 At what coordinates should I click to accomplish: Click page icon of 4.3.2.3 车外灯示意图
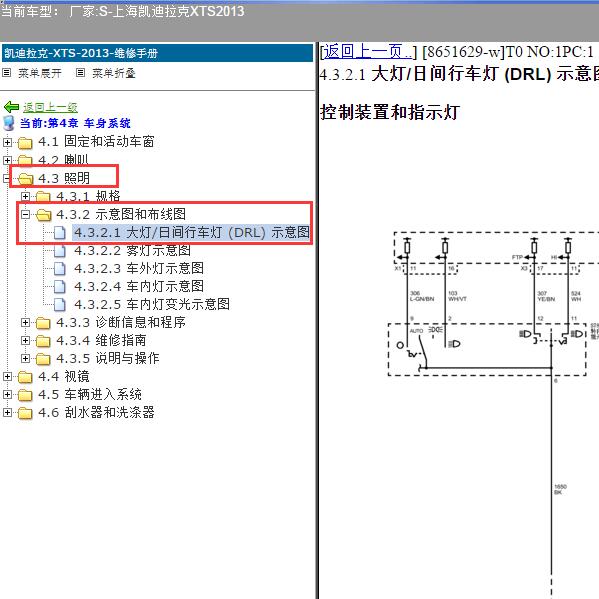click(60, 269)
